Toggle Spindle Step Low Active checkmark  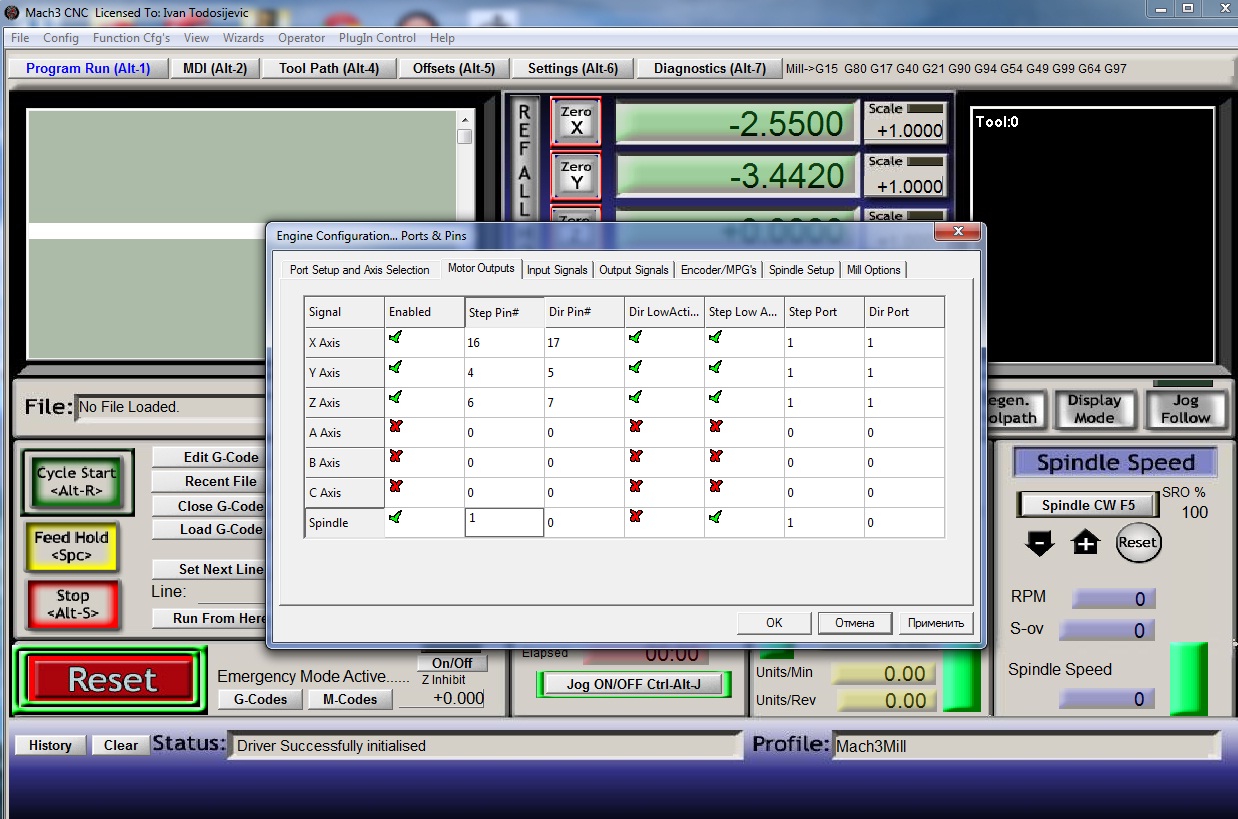click(x=715, y=517)
